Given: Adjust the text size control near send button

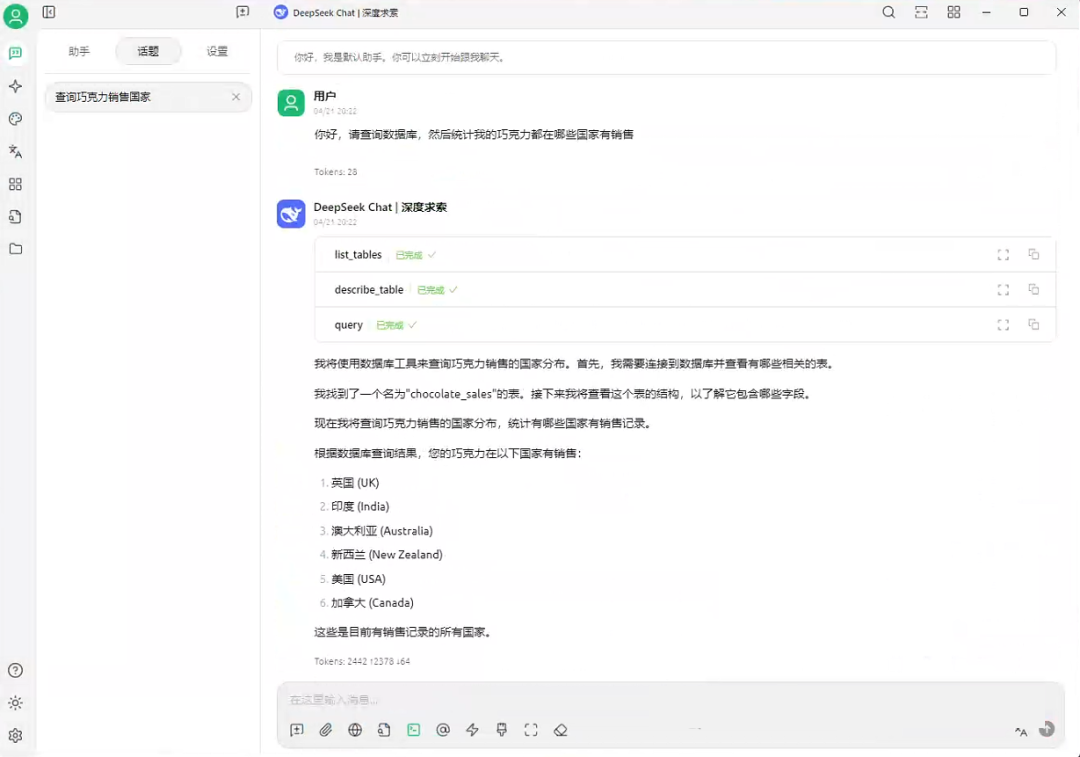Looking at the screenshot, I should pyautogui.click(x=1020, y=732).
